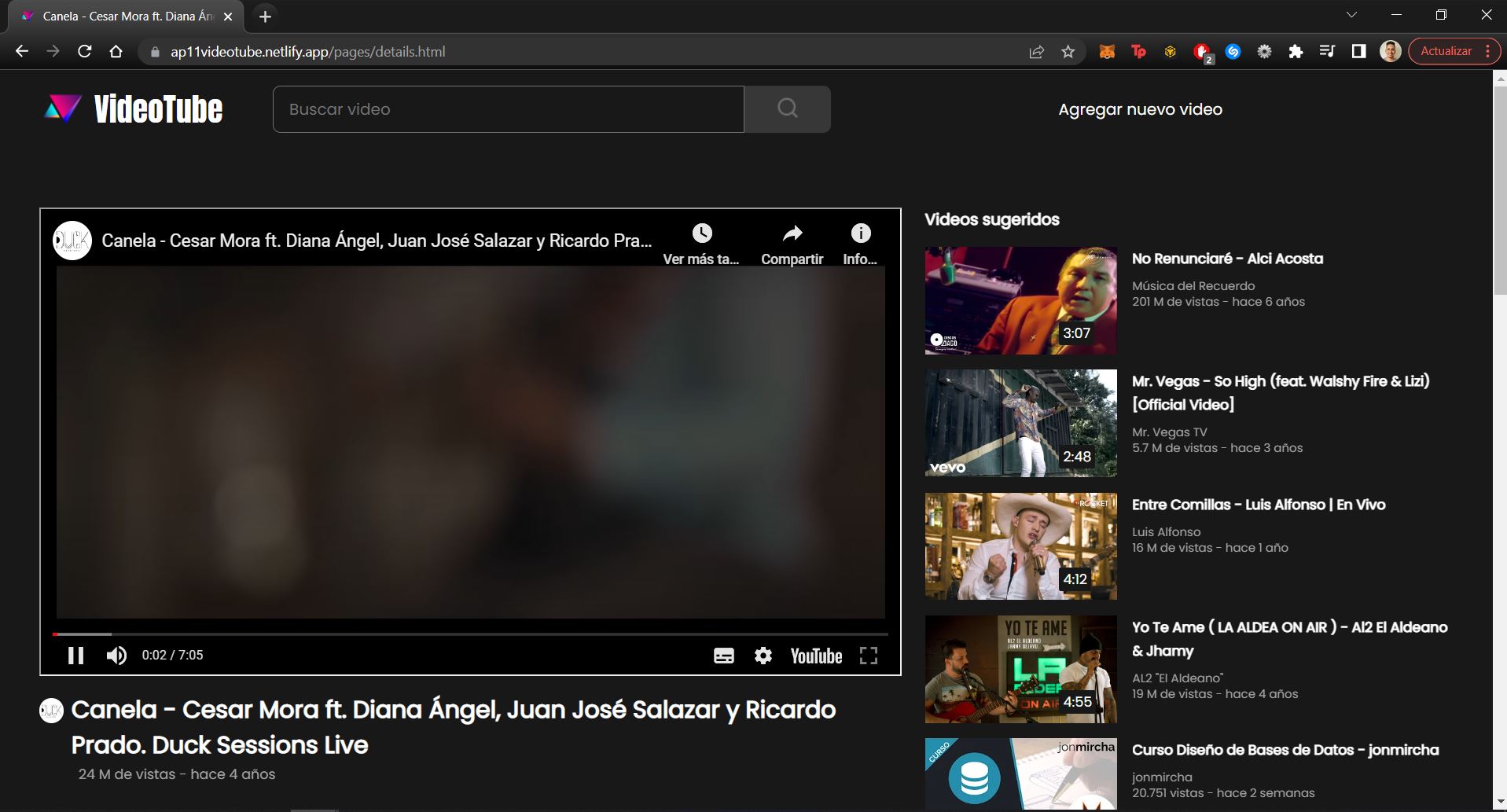Bookmark this page with star icon
The width and height of the screenshot is (1507, 812).
click(x=1068, y=52)
